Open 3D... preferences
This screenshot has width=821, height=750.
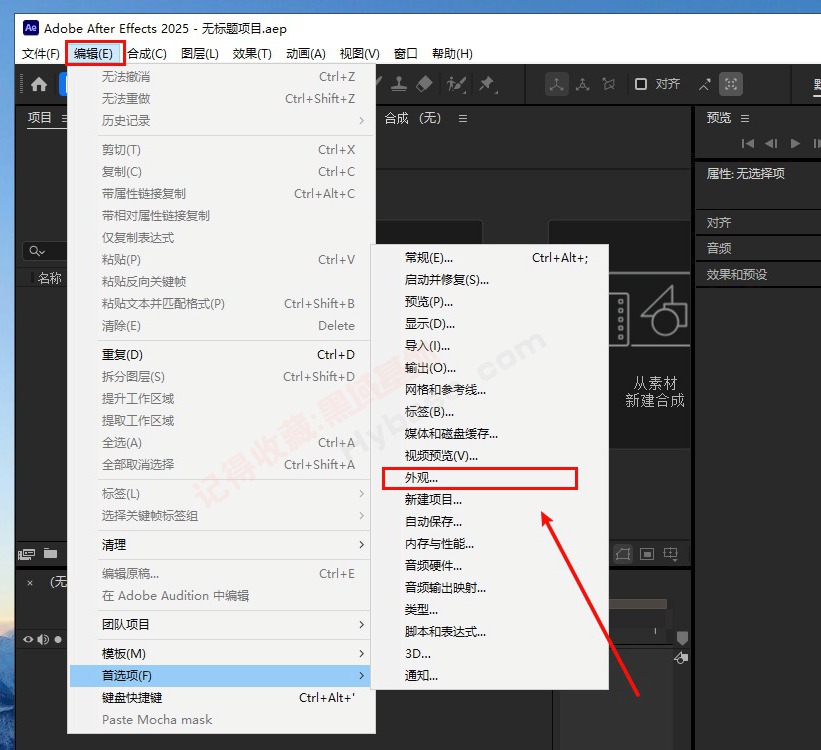coord(490,654)
